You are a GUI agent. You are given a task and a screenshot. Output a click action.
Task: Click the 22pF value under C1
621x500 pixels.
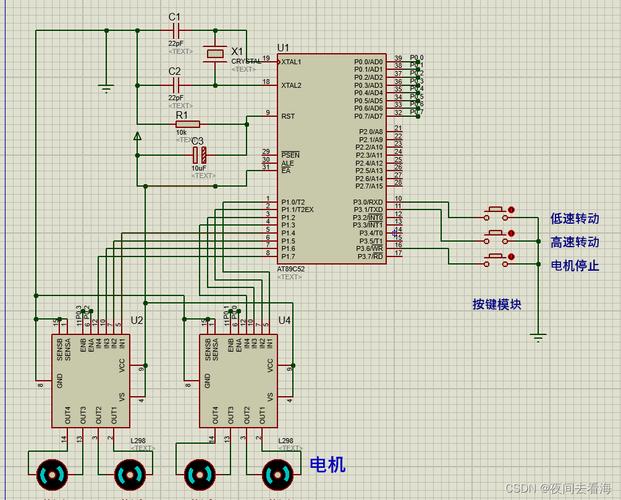point(176,44)
